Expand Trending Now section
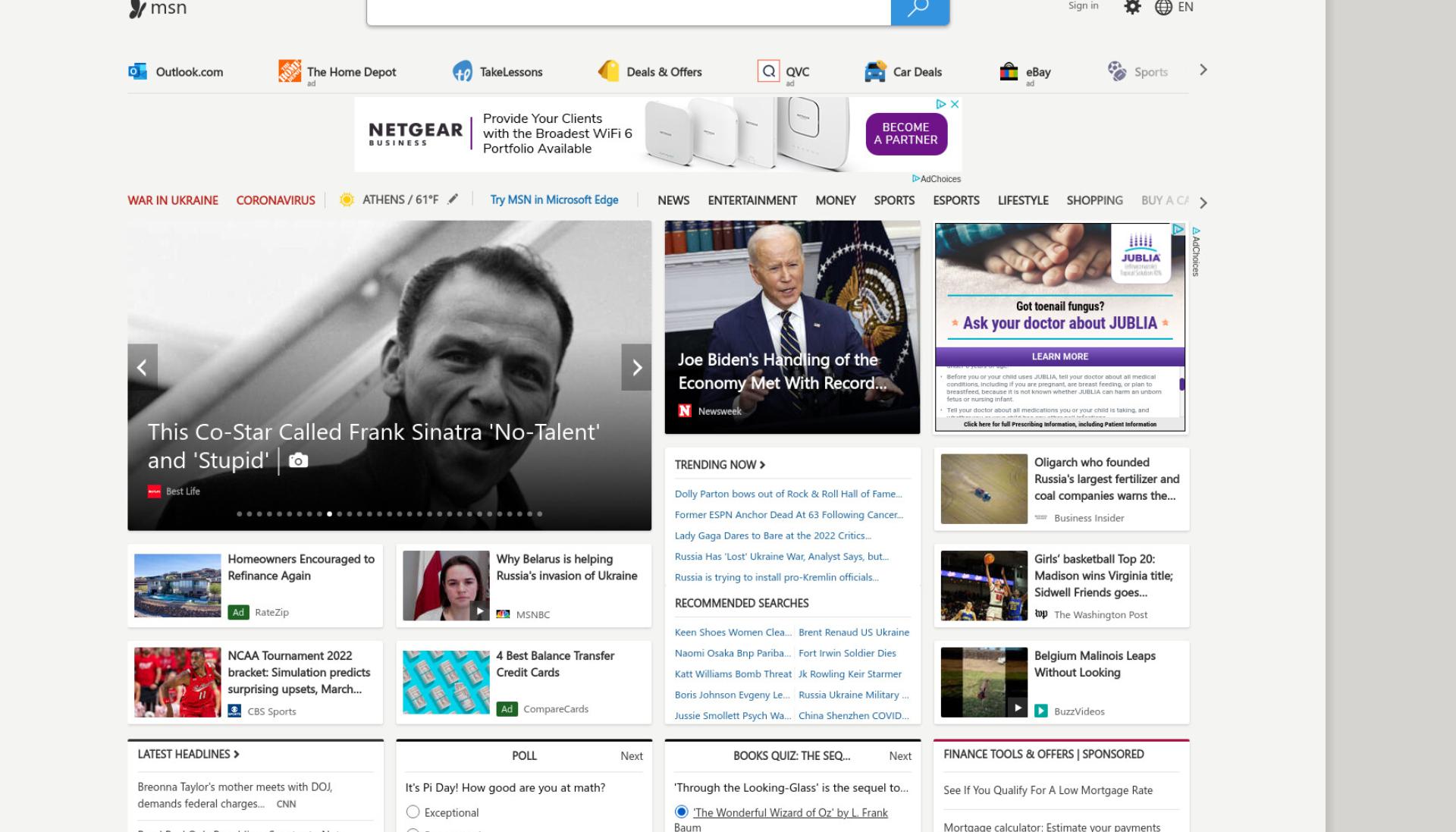 pos(720,464)
